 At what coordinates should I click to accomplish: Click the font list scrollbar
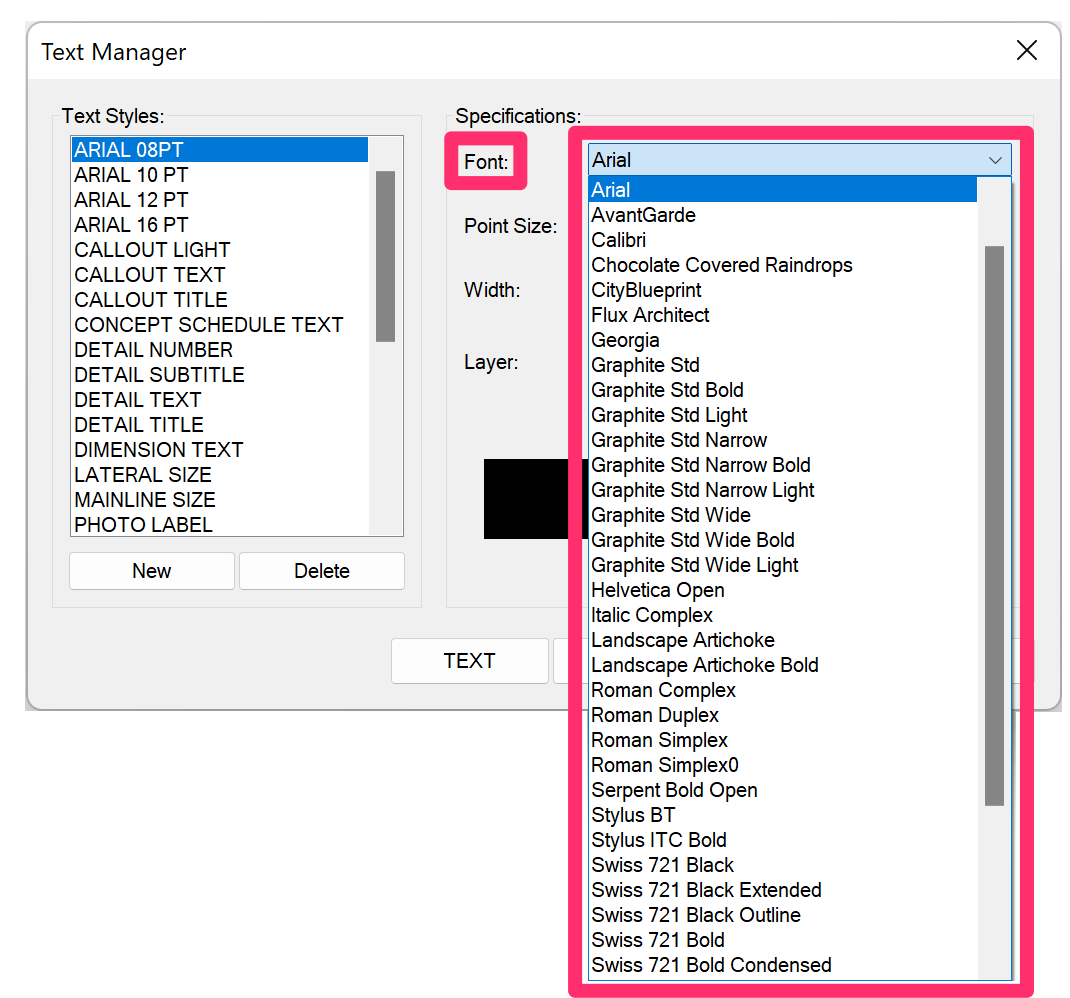(x=994, y=526)
